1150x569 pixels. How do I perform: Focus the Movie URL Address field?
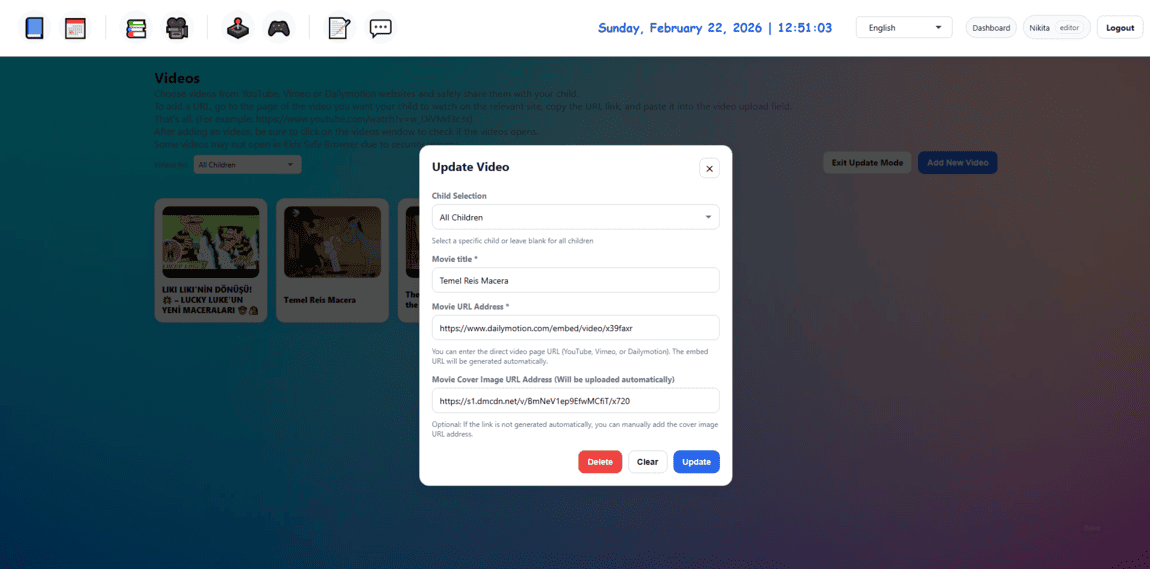[x=575, y=328]
